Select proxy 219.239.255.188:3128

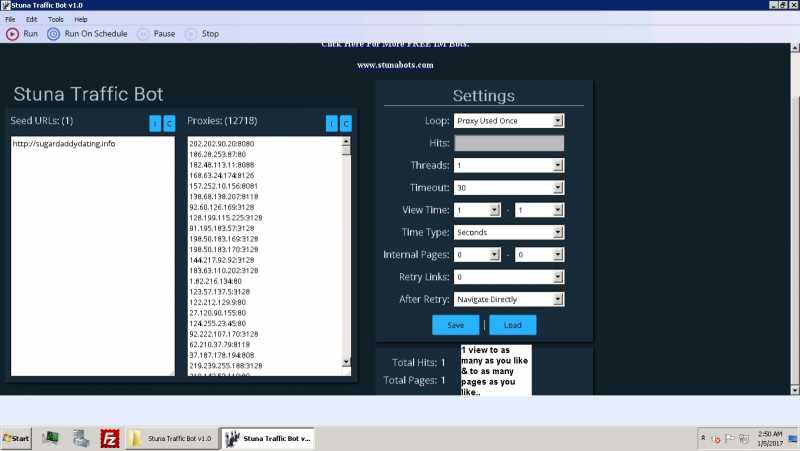tap(226, 366)
